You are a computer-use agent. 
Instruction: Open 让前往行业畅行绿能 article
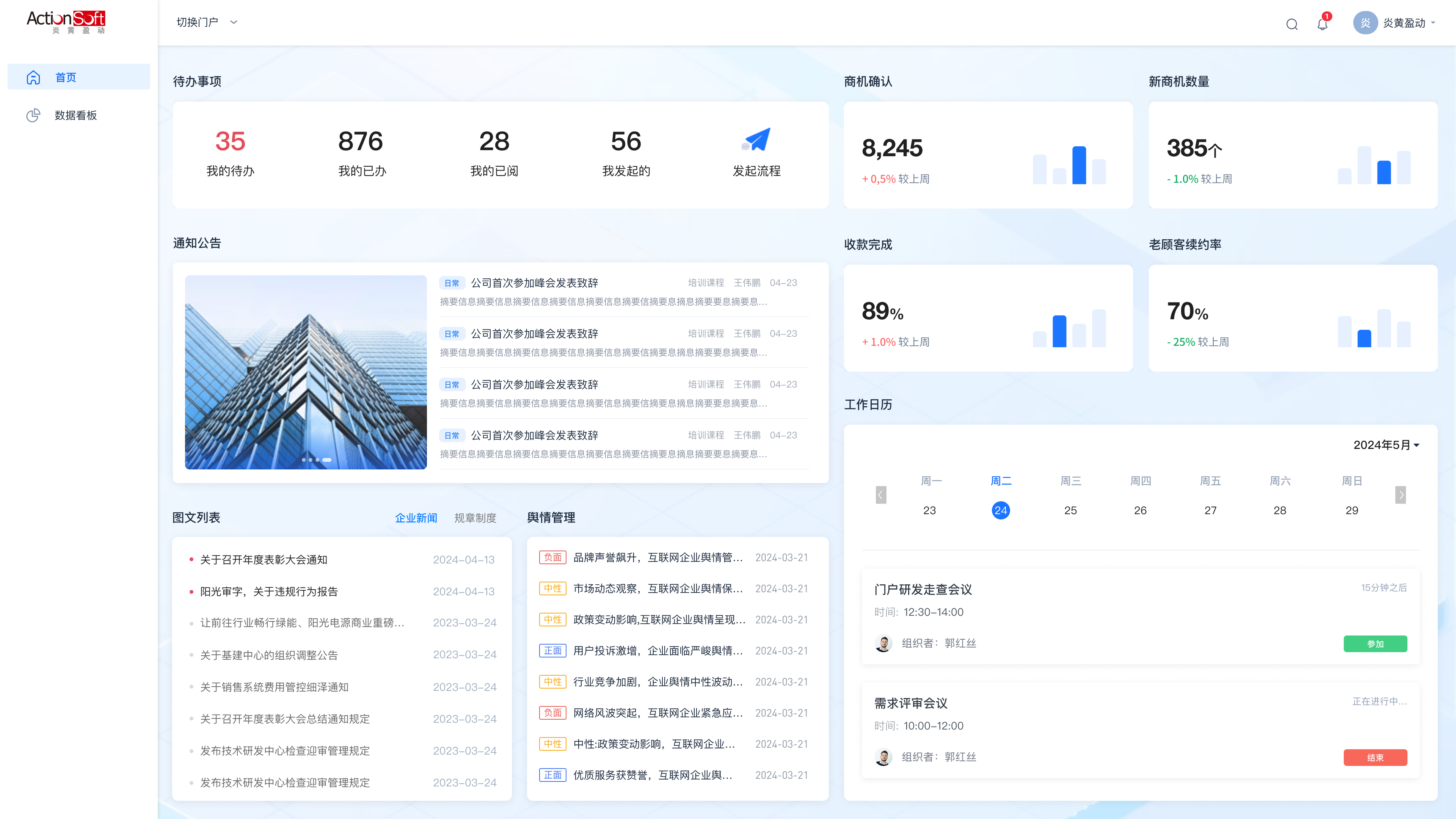[302, 623]
